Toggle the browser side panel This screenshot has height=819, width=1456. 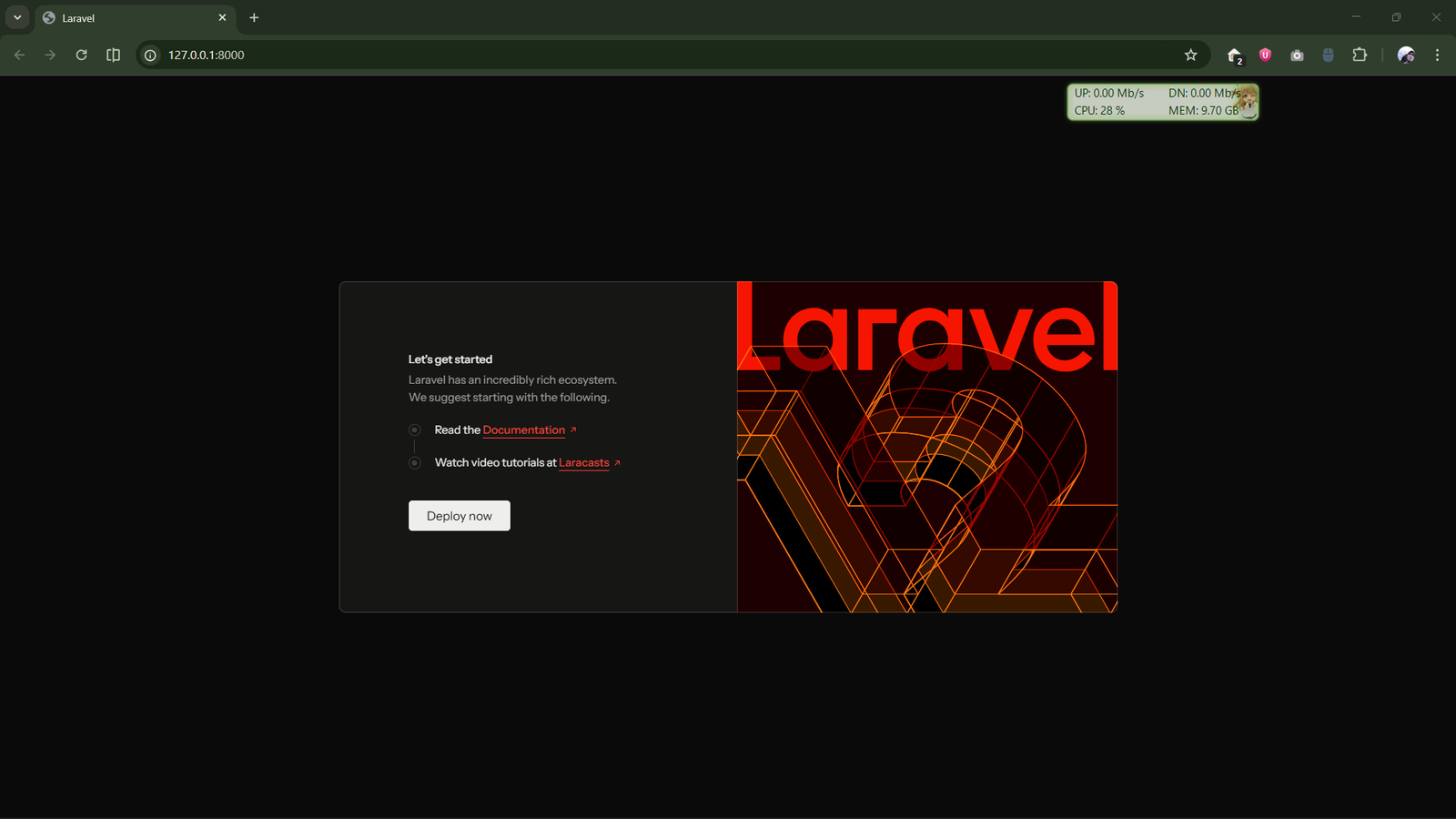pyautogui.click(x=113, y=55)
